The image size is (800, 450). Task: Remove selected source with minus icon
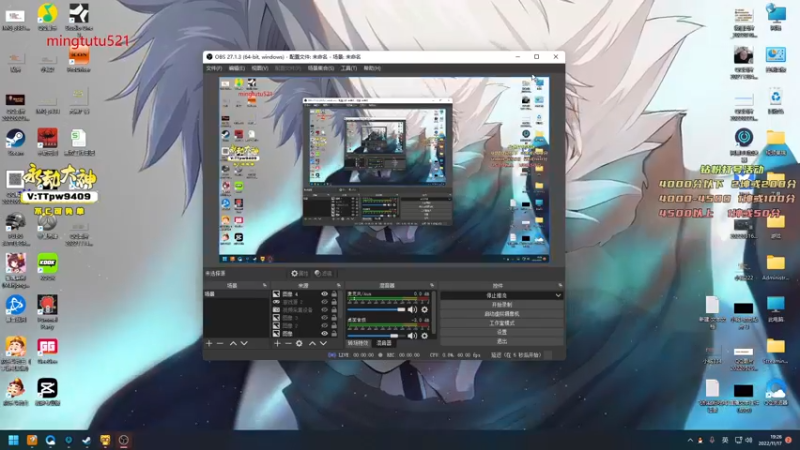point(288,343)
